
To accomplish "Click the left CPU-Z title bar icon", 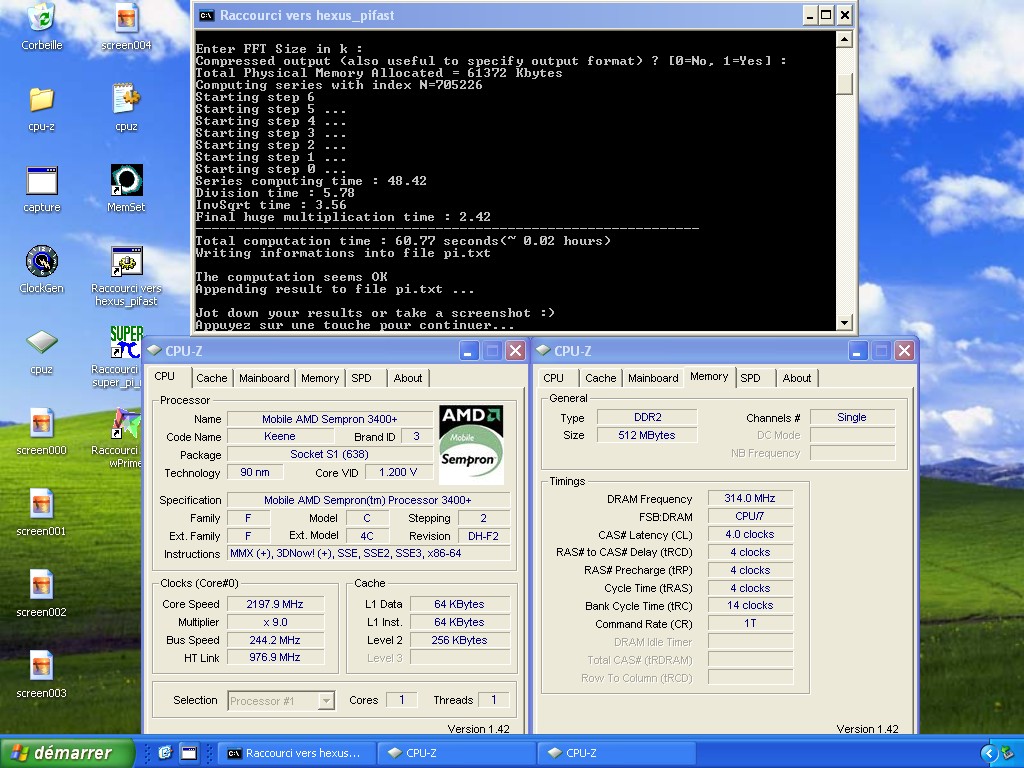I will pos(154,350).
